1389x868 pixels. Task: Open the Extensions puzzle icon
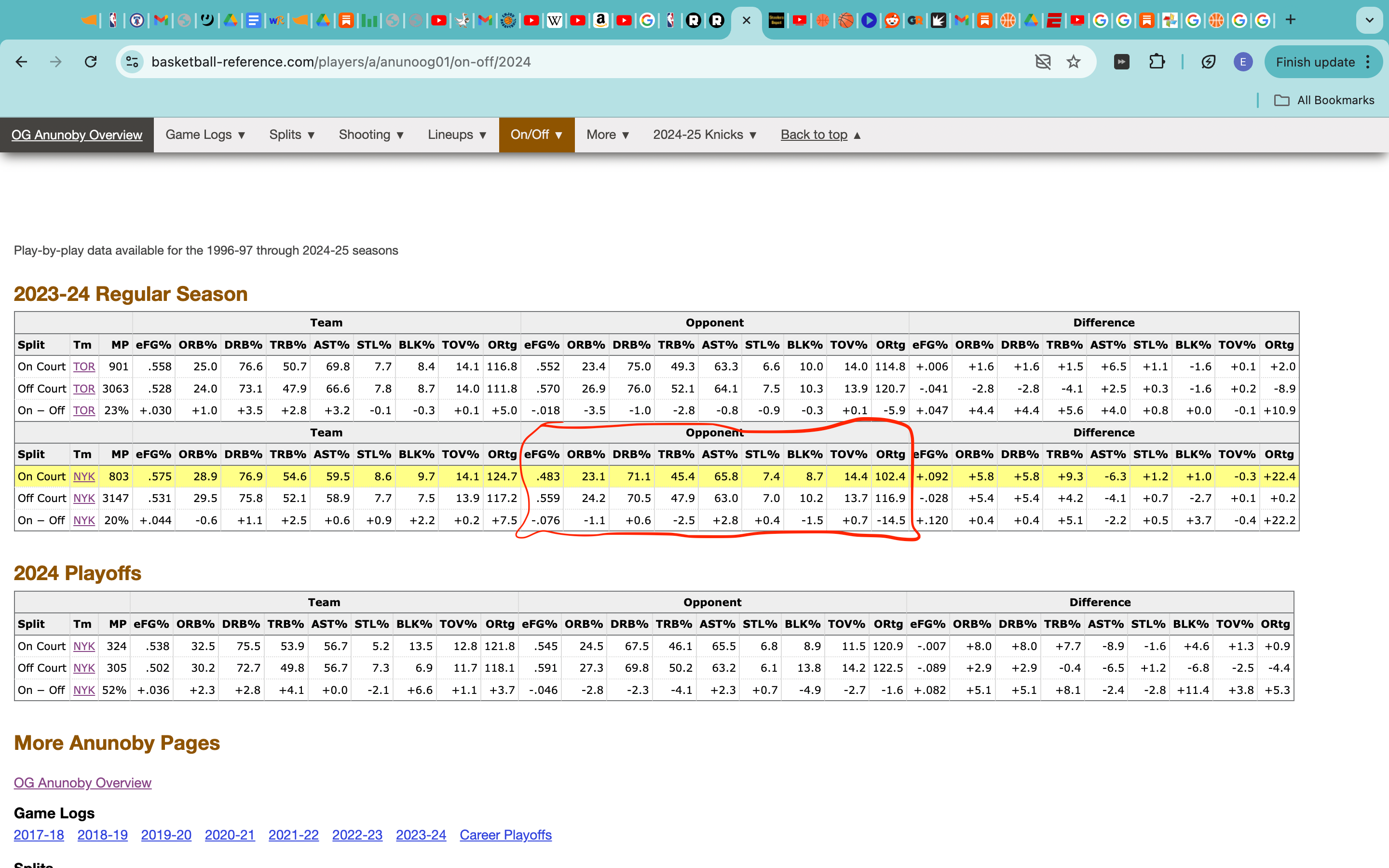1157,62
